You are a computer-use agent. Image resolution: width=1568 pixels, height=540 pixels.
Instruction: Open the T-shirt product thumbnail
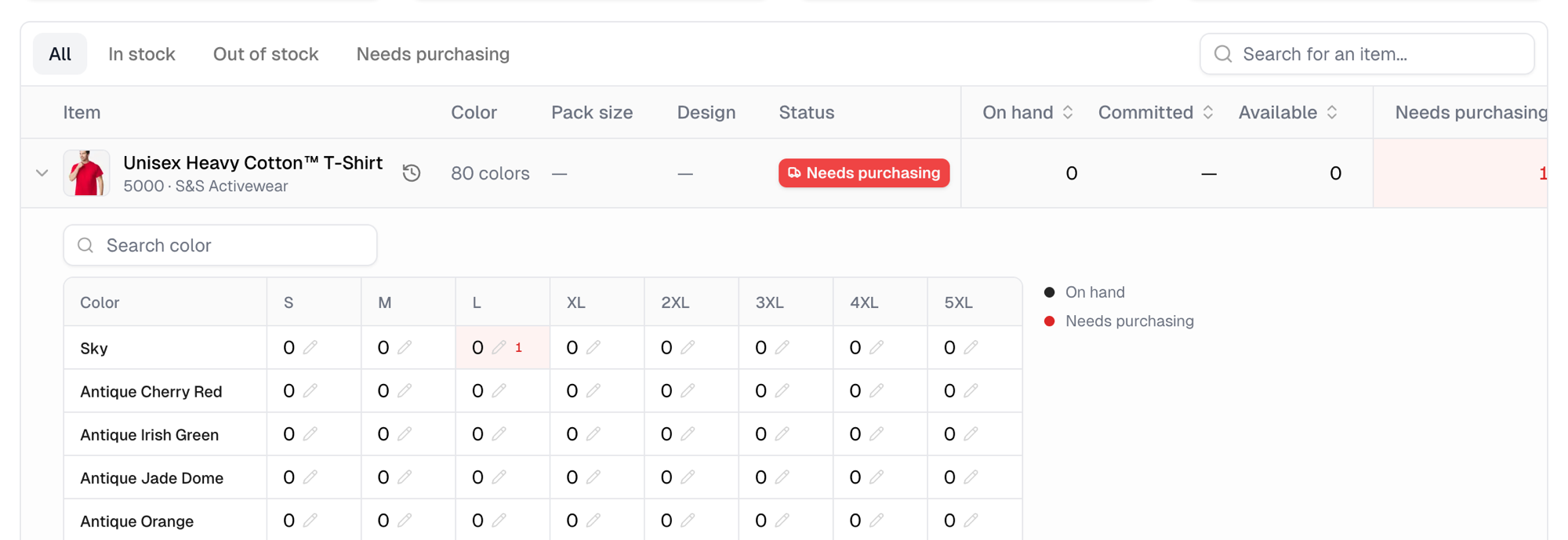[86, 173]
